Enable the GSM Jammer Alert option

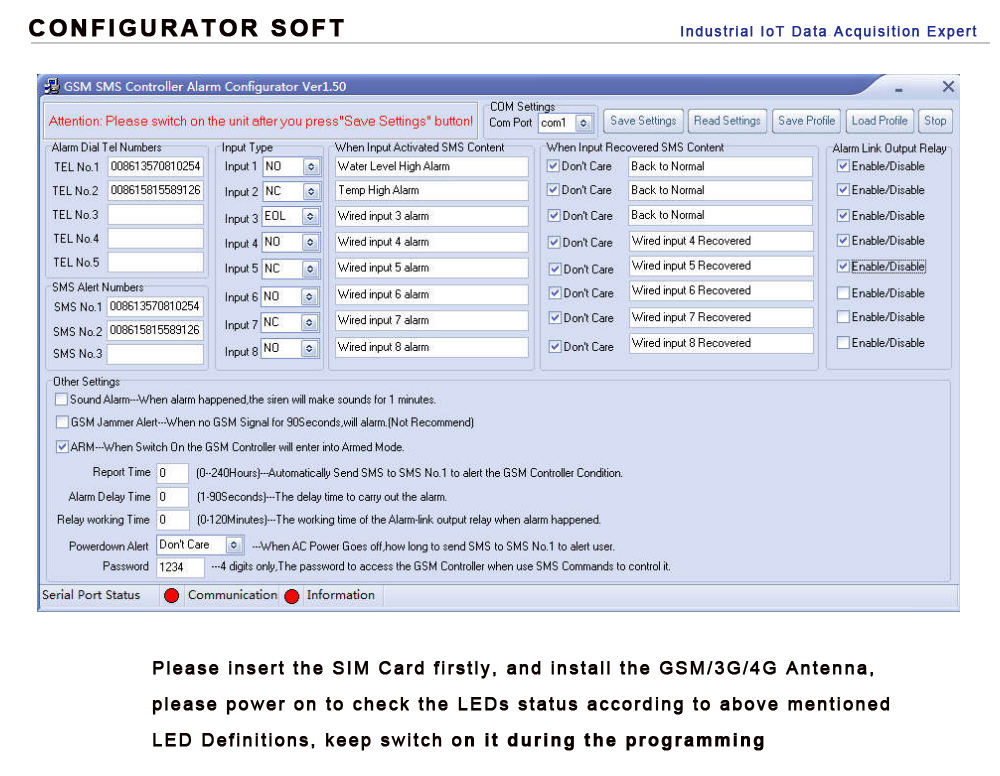click(x=61, y=421)
